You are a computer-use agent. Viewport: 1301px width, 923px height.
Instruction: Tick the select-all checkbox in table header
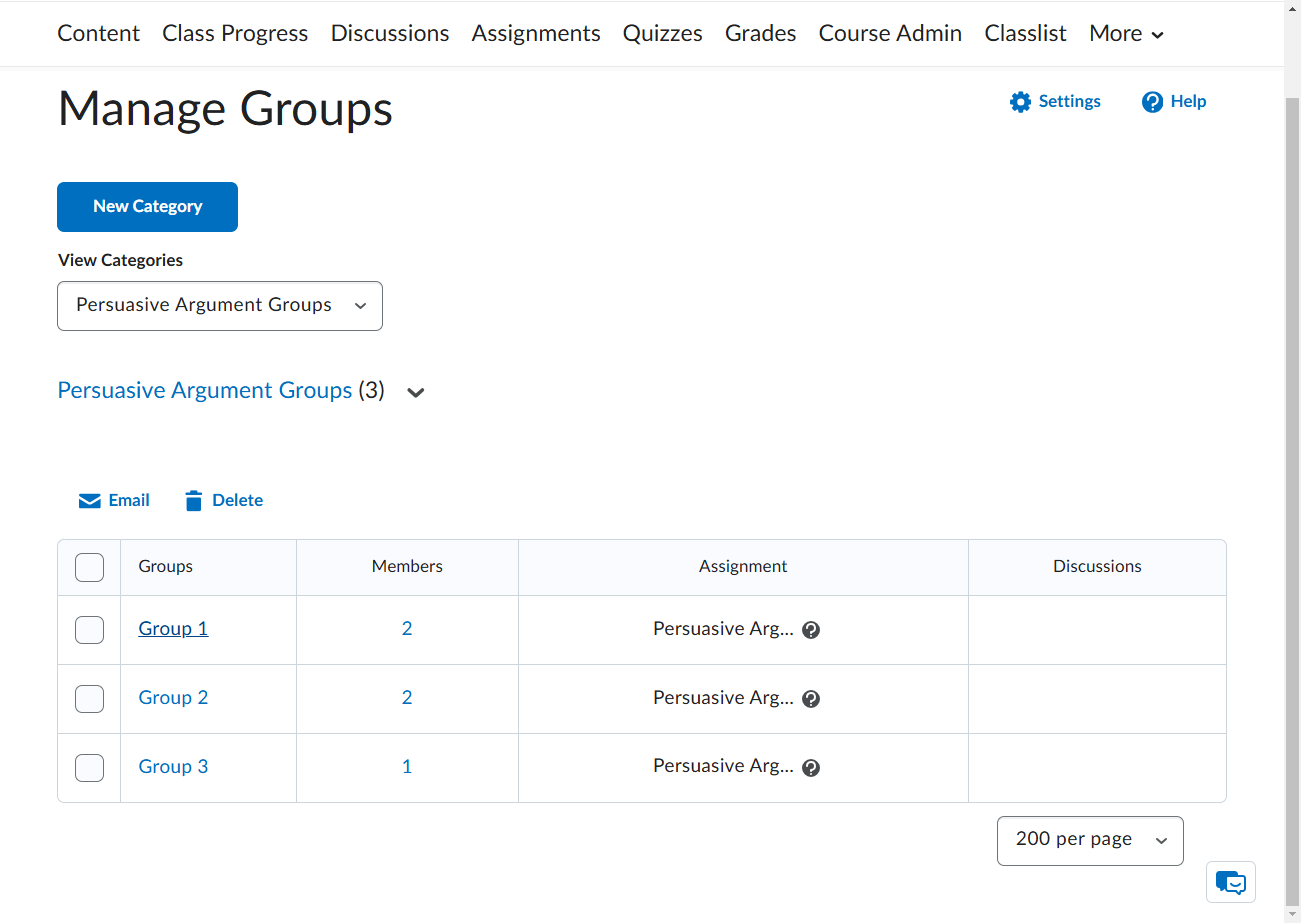click(90, 567)
